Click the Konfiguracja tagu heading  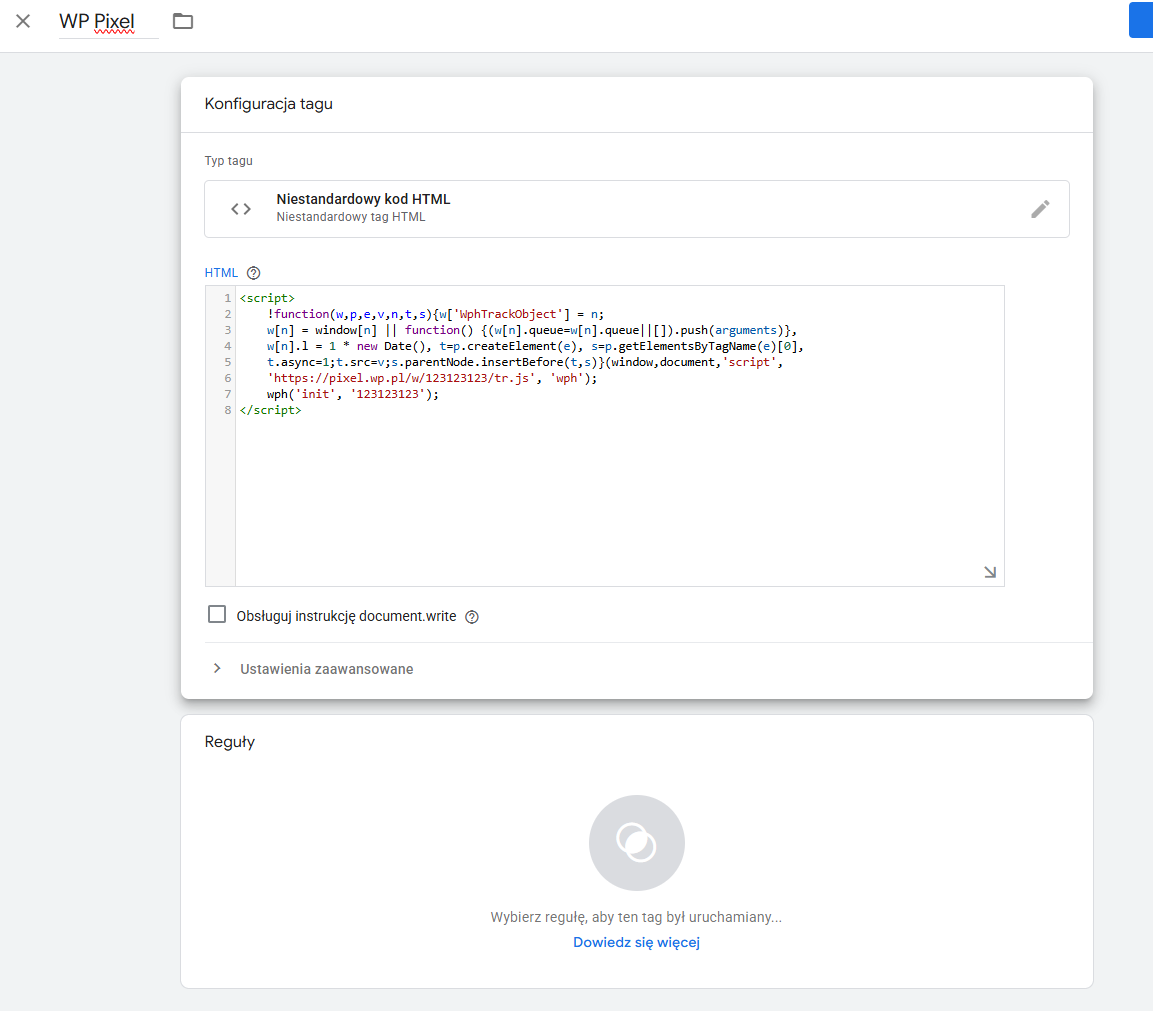268,104
